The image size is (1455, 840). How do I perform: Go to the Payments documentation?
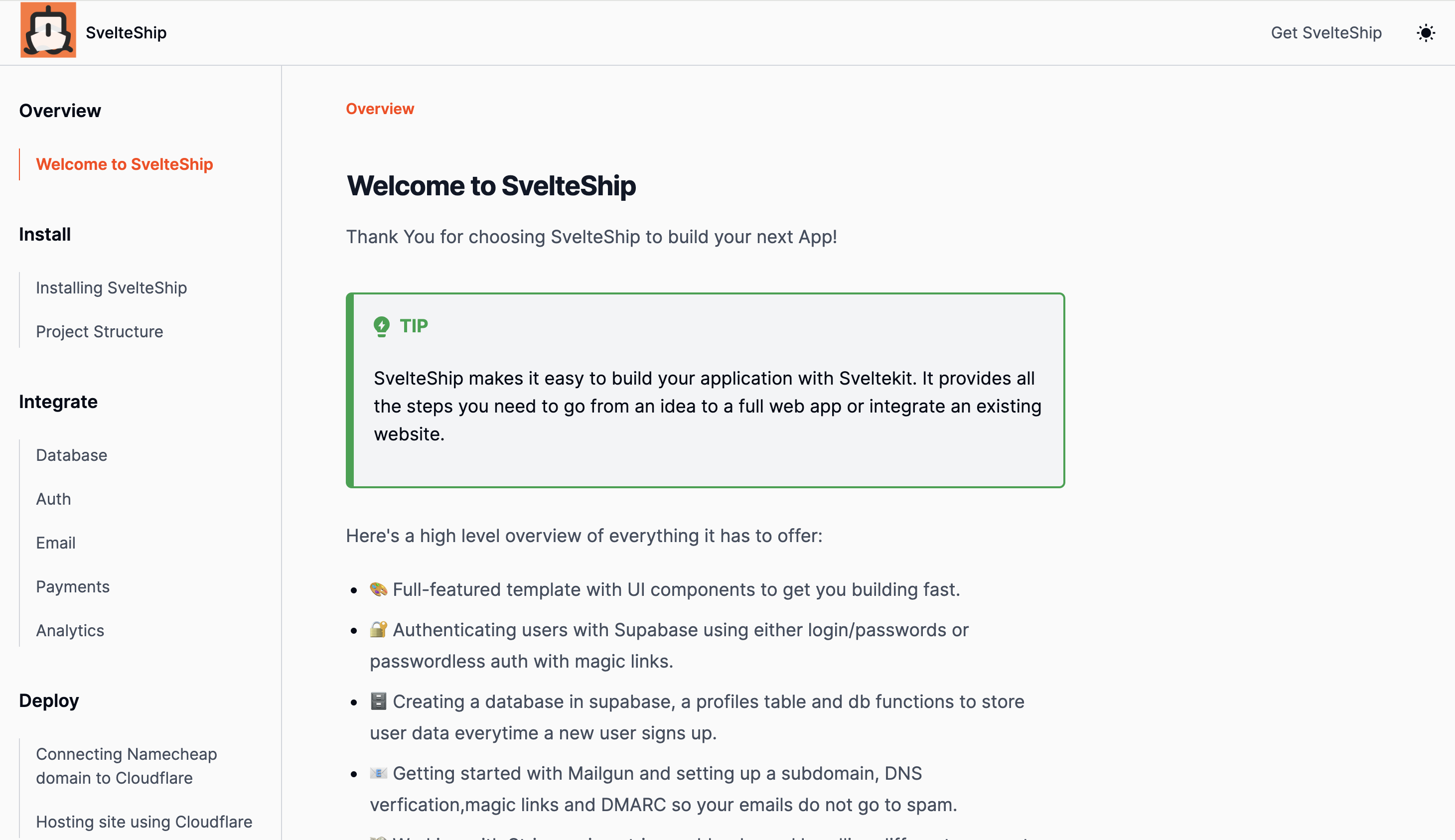pos(73,586)
